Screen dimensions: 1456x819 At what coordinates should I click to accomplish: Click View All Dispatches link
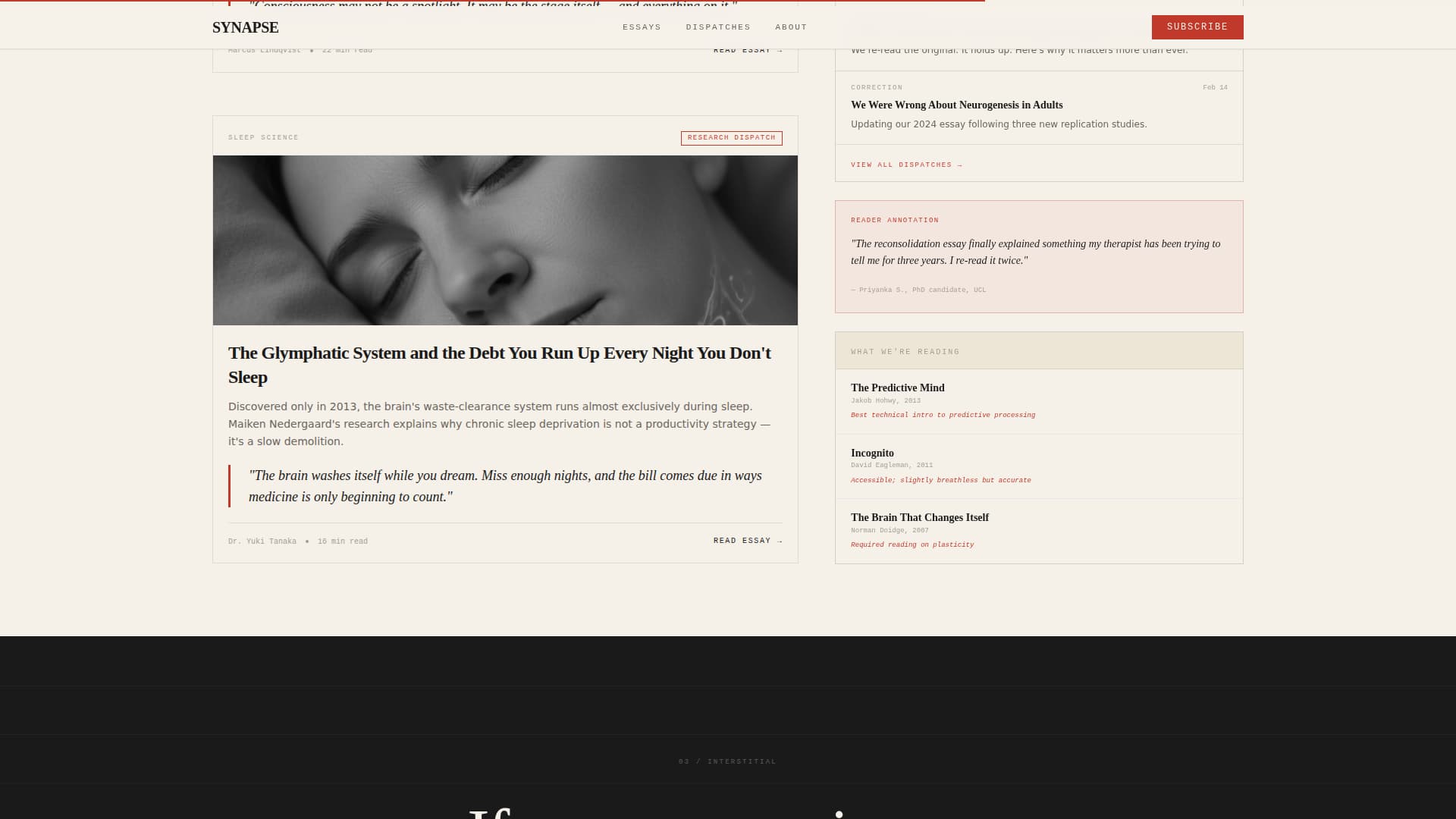click(906, 165)
